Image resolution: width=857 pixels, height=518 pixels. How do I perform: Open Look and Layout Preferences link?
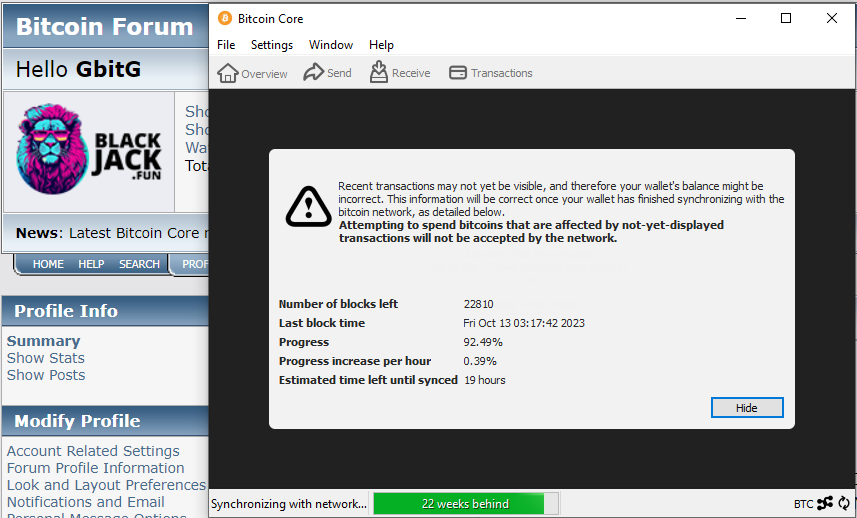(107, 485)
